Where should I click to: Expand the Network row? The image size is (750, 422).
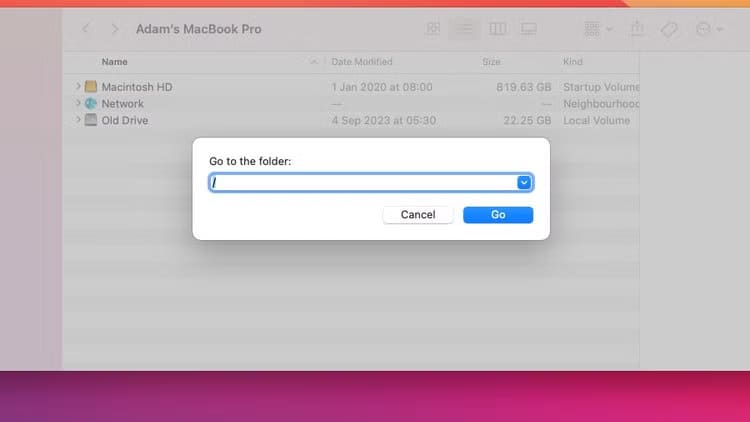coord(78,103)
